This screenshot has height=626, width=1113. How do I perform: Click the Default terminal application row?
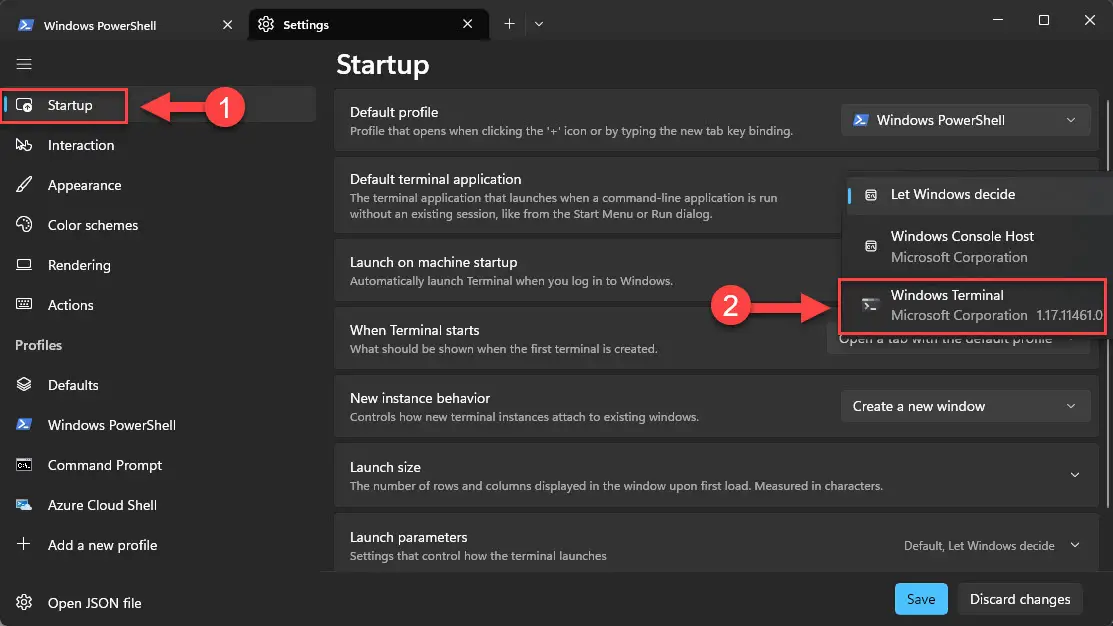coord(588,196)
